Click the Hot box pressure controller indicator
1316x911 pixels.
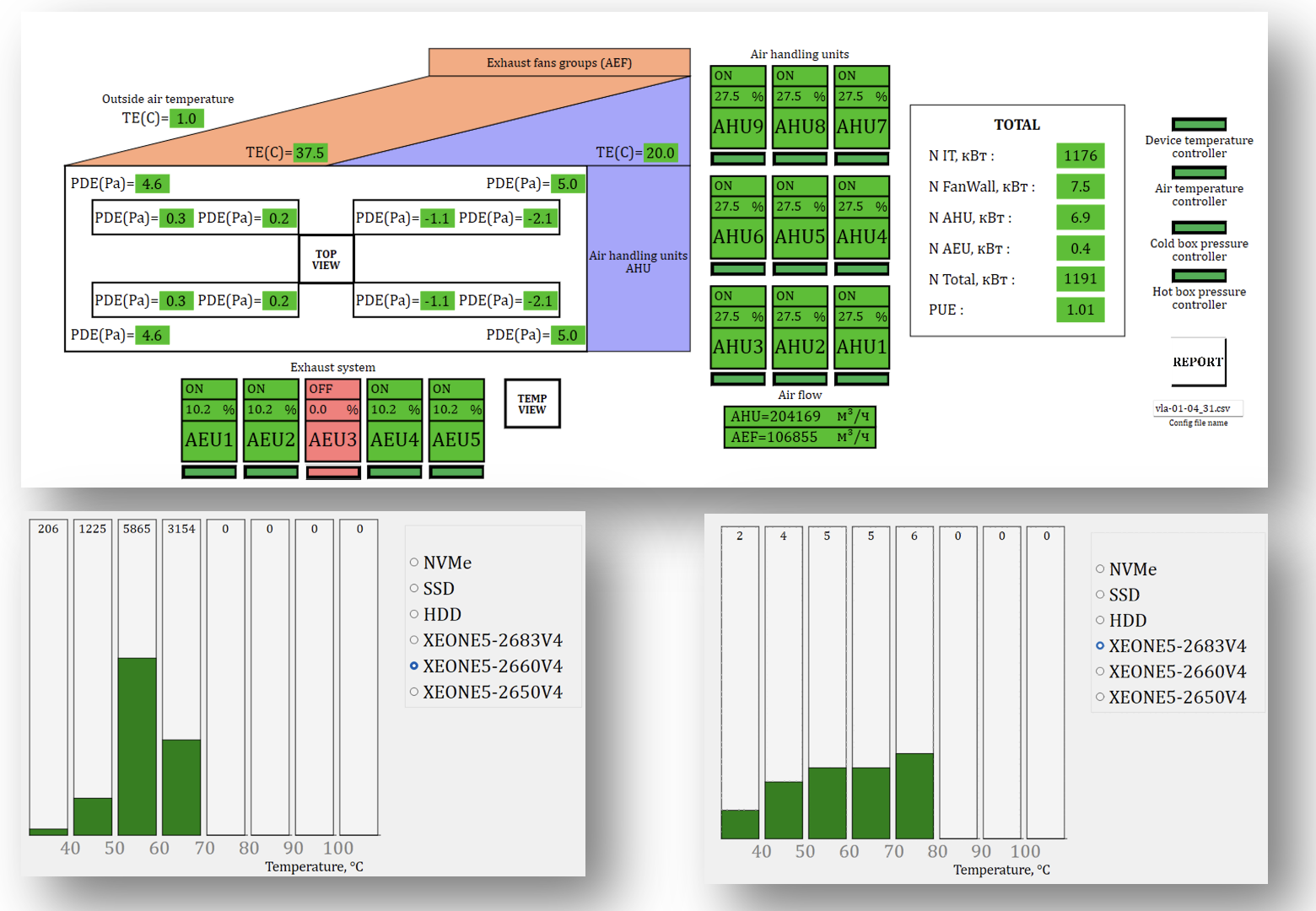pos(1199,276)
